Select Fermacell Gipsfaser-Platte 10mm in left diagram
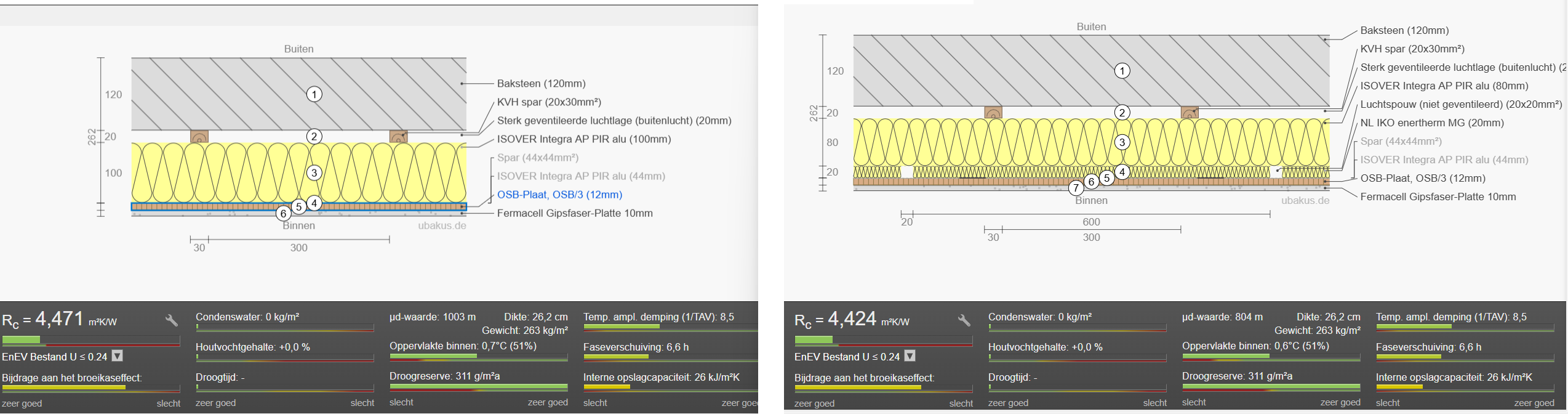 [x=575, y=213]
